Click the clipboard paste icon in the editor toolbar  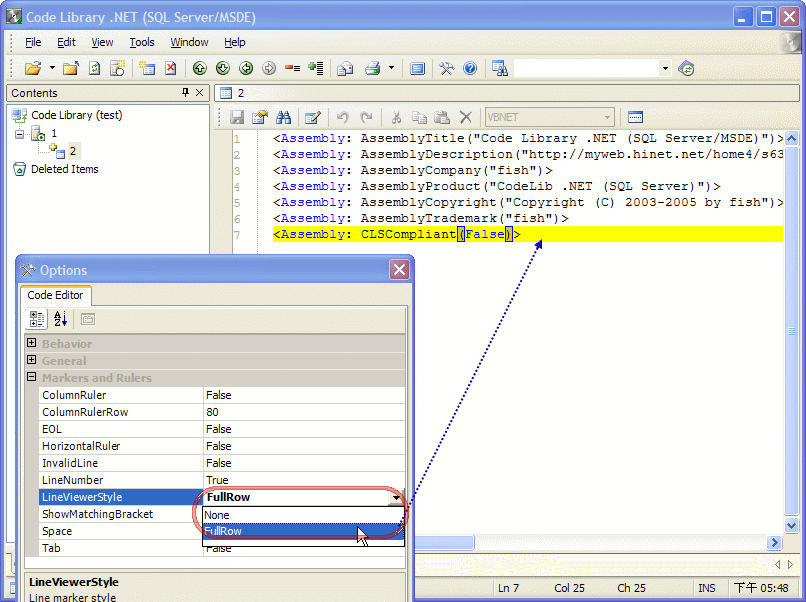point(442,117)
